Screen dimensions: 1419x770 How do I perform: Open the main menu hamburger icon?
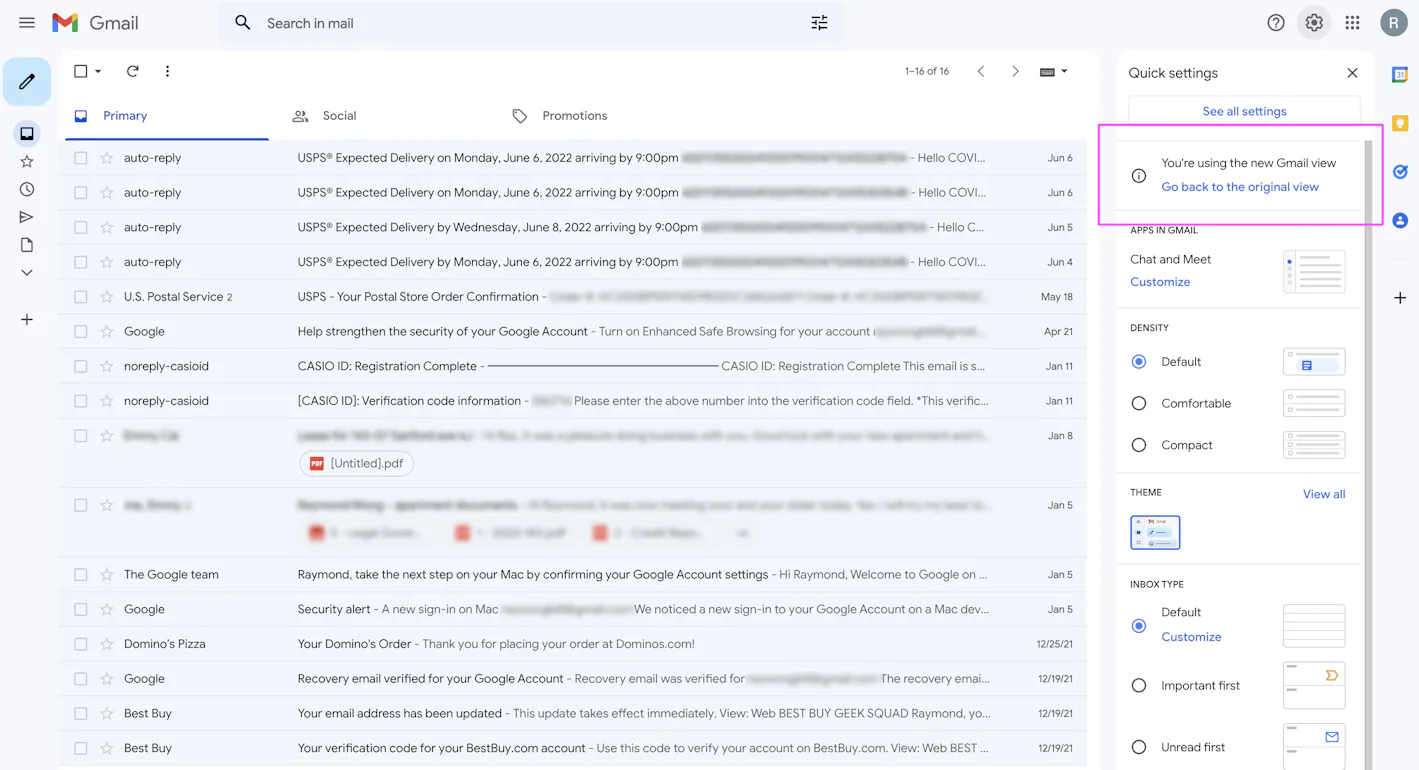[x=27, y=22]
